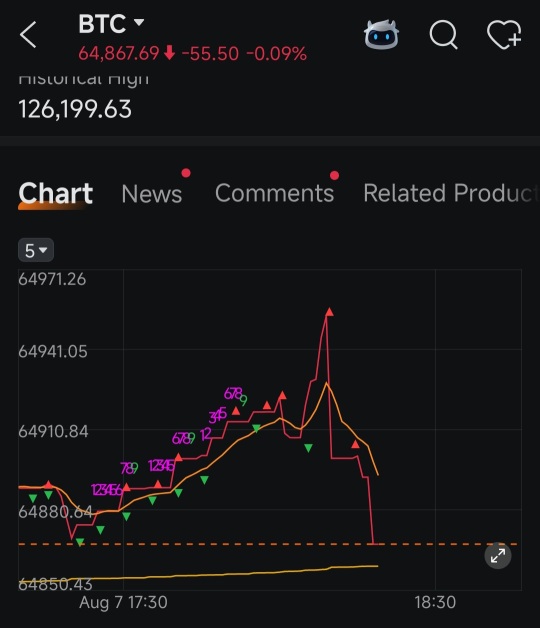Click the -55.50 change amount
The image size is (540, 628).
pyautogui.click(x=210, y=53)
